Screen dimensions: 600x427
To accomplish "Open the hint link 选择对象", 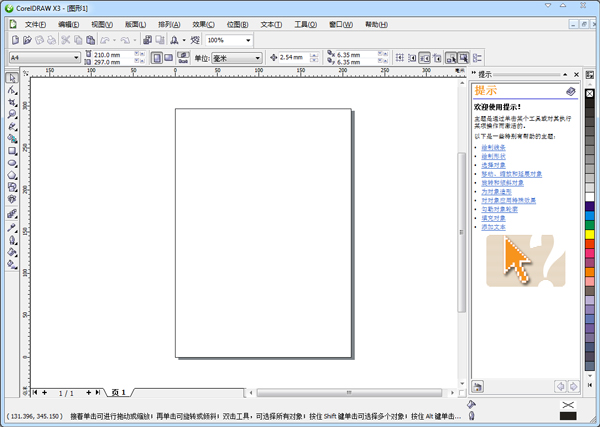I will point(493,165).
